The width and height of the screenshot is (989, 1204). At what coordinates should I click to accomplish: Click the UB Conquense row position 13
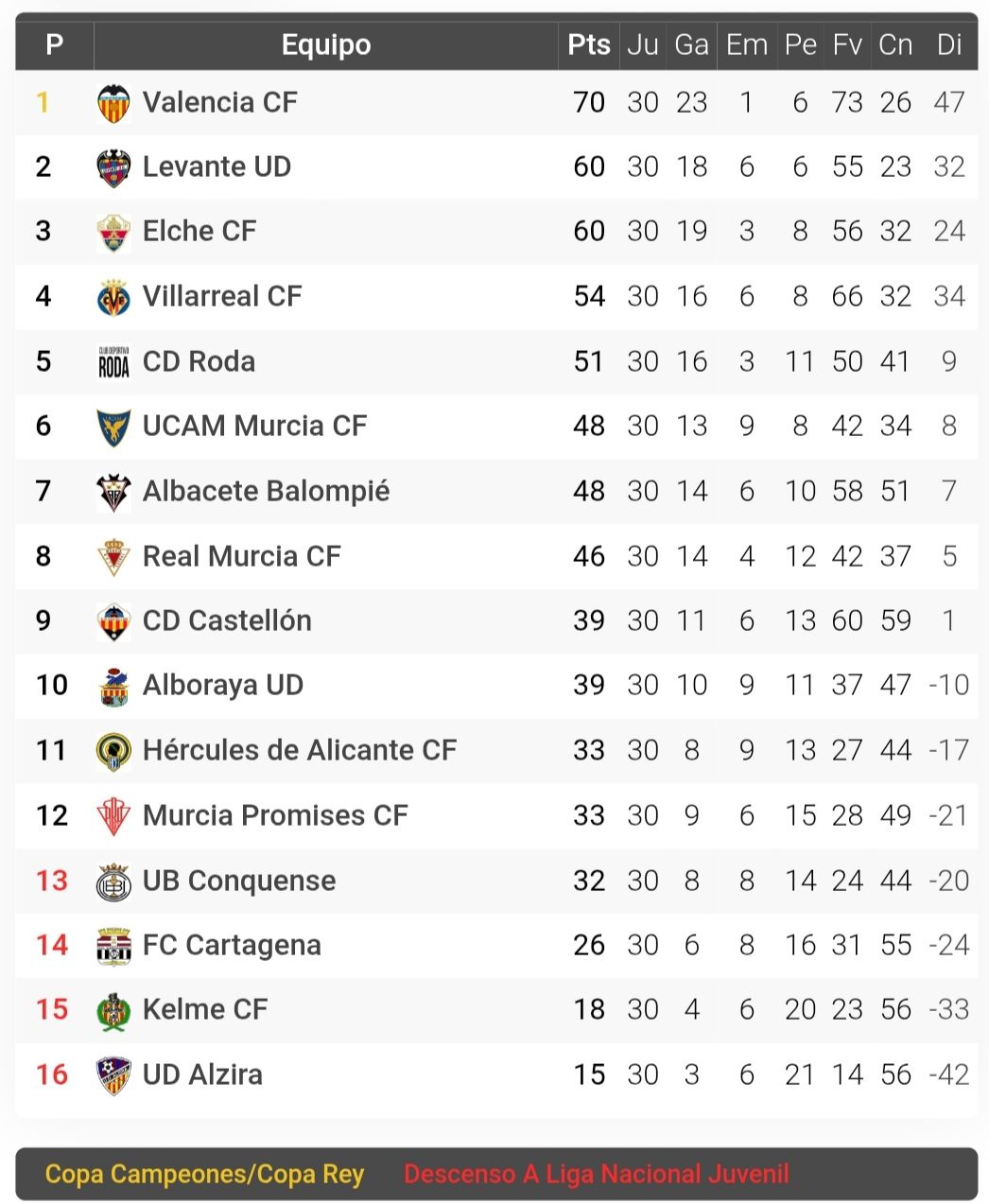point(52,881)
